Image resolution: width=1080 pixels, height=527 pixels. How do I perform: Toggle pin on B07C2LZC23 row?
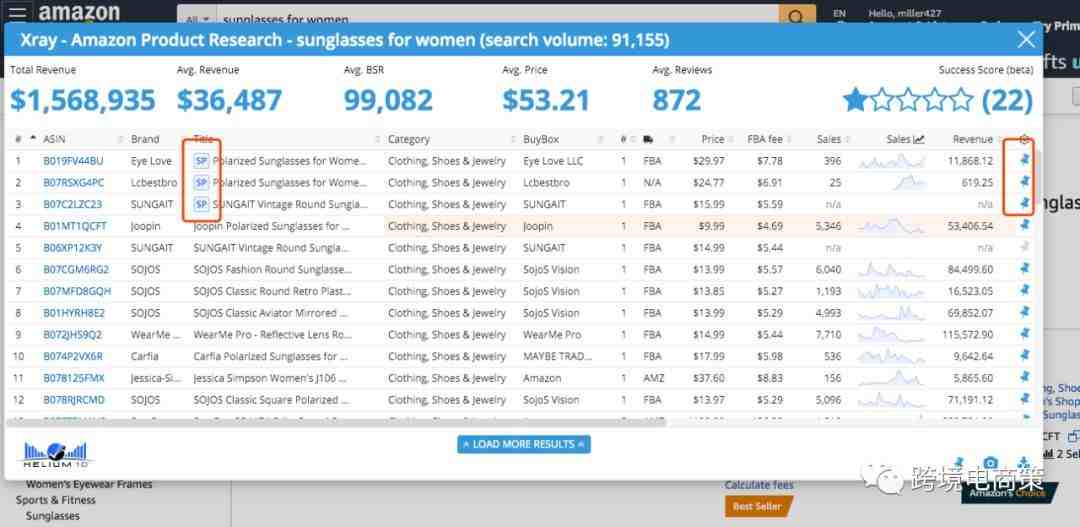coord(1024,204)
